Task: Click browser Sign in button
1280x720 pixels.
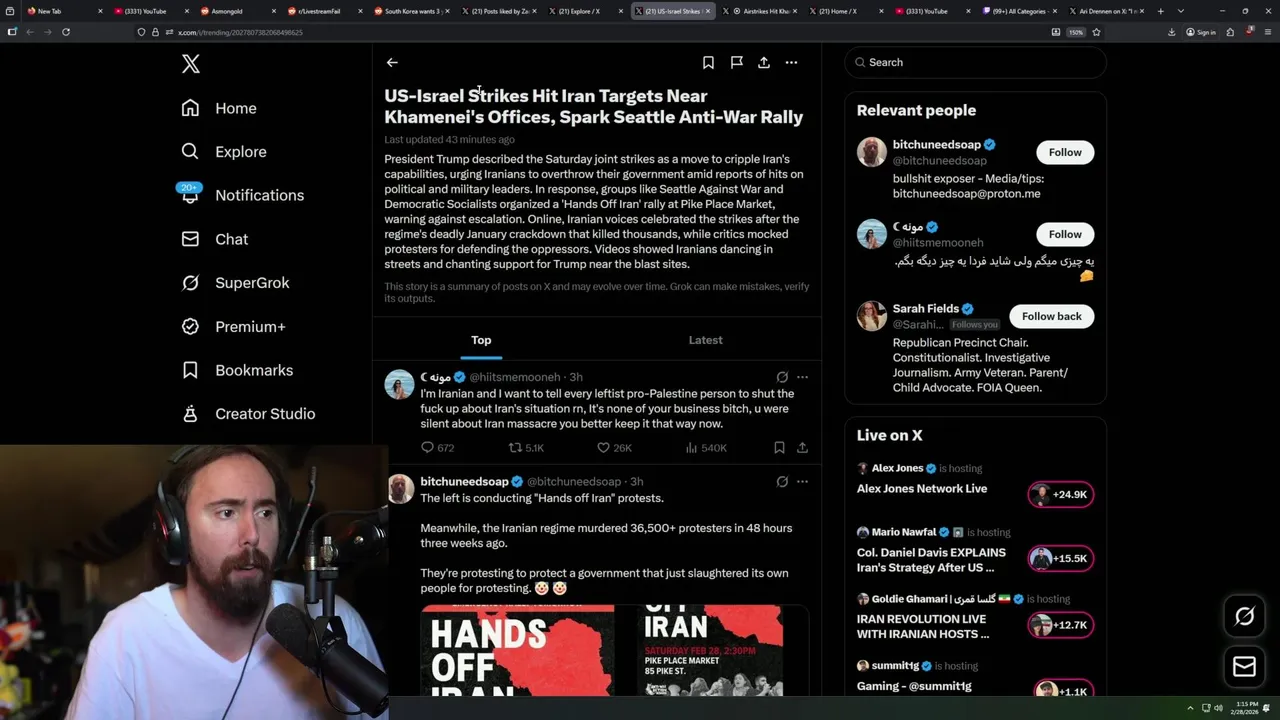Action: coord(1201,32)
